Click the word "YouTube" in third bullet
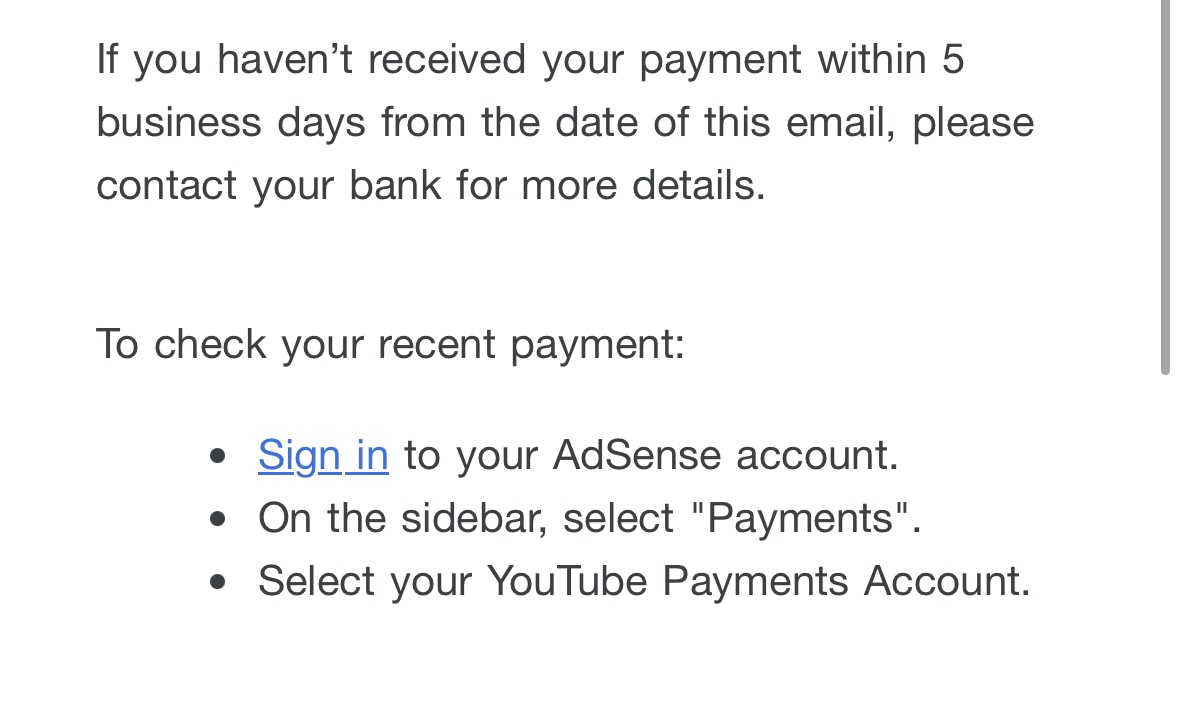Image resolution: width=1179 pixels, height=723 pixels. pos(567,582)
